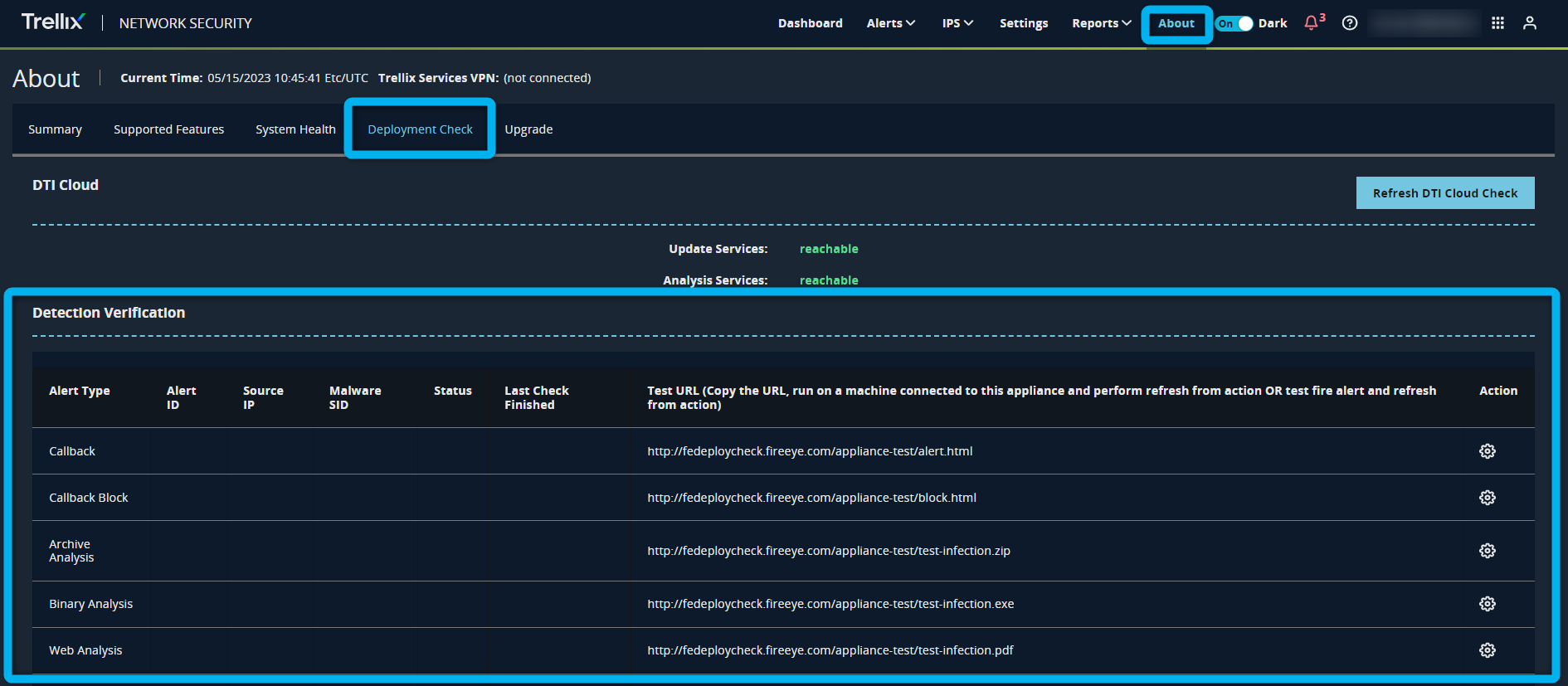
Task: Open the help question mark icon
Action: tap(1350, 23)
